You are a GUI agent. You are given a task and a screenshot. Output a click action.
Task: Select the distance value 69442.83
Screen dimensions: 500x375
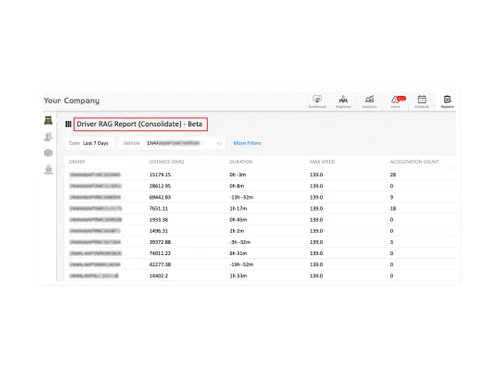coord(160,197)
